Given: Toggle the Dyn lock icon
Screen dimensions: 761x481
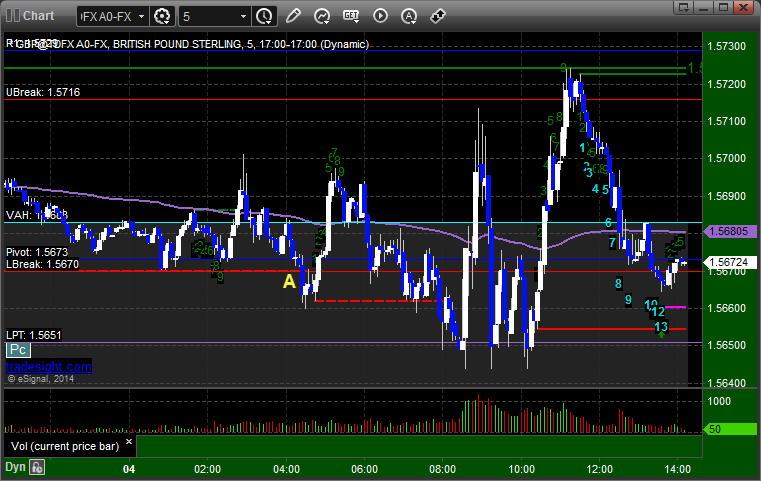Looking at the screenshot, I should [x=37, y=467].
